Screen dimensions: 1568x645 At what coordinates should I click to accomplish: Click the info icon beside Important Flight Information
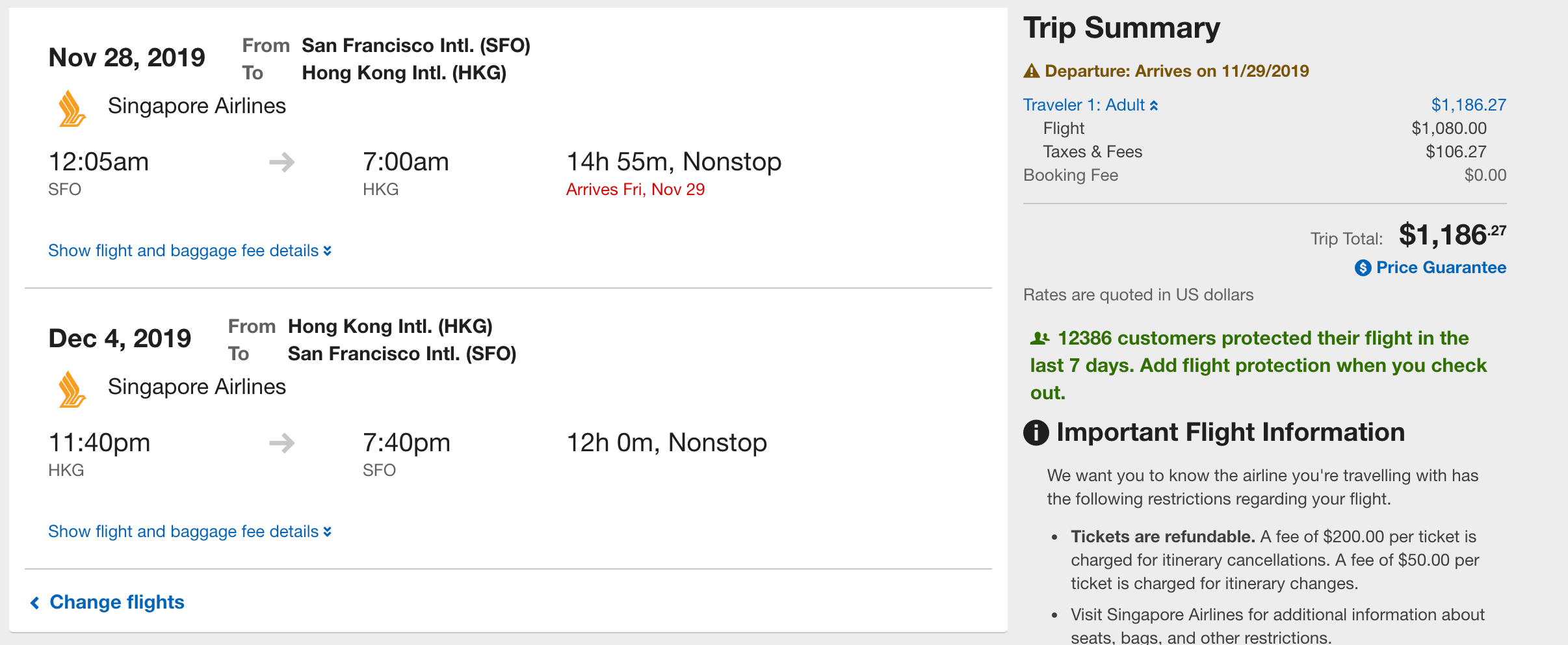pos(1036,432)
